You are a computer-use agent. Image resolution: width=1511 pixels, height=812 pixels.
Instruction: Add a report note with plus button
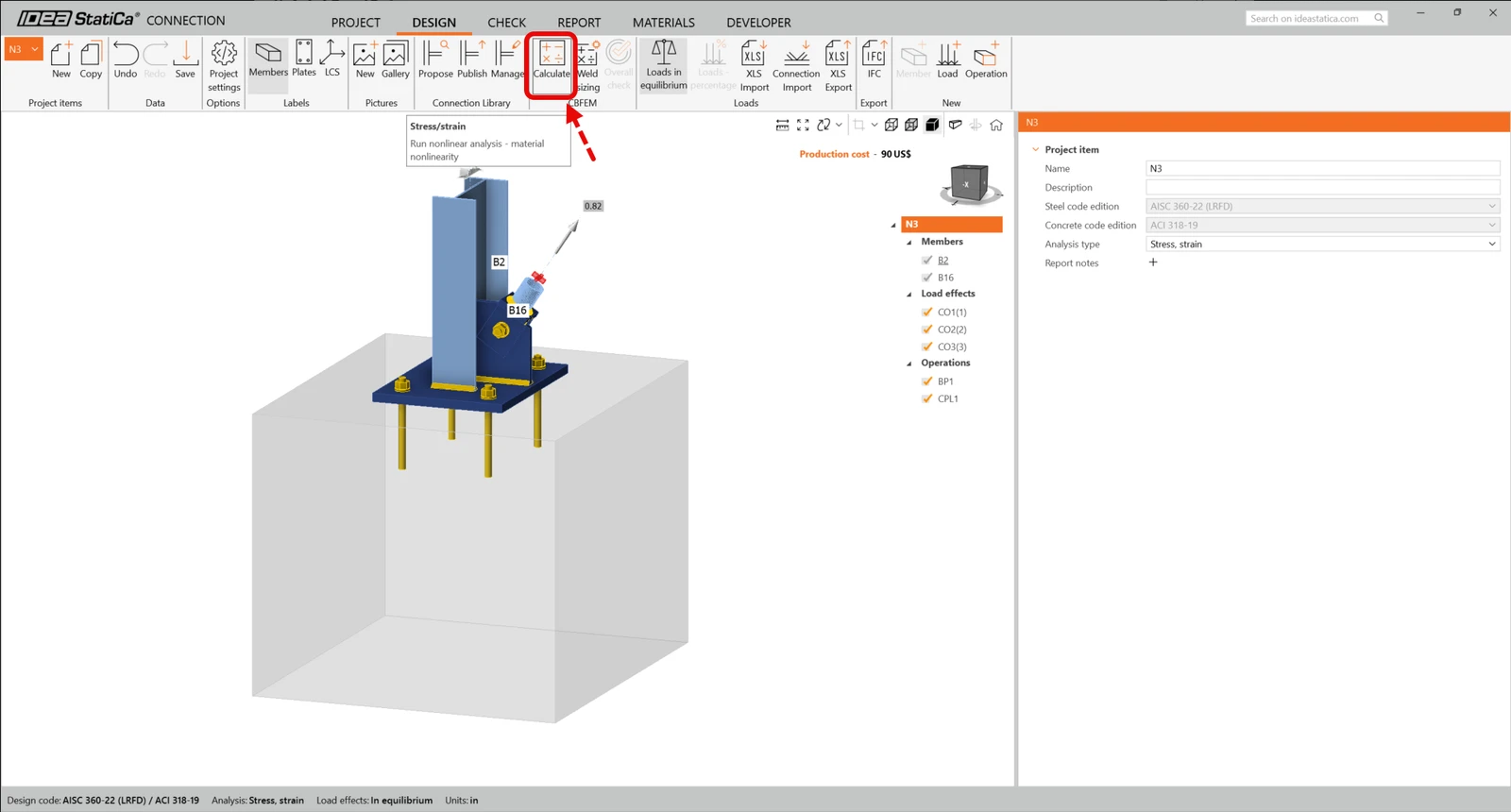pyautogui.click(x=1153, y=262)
